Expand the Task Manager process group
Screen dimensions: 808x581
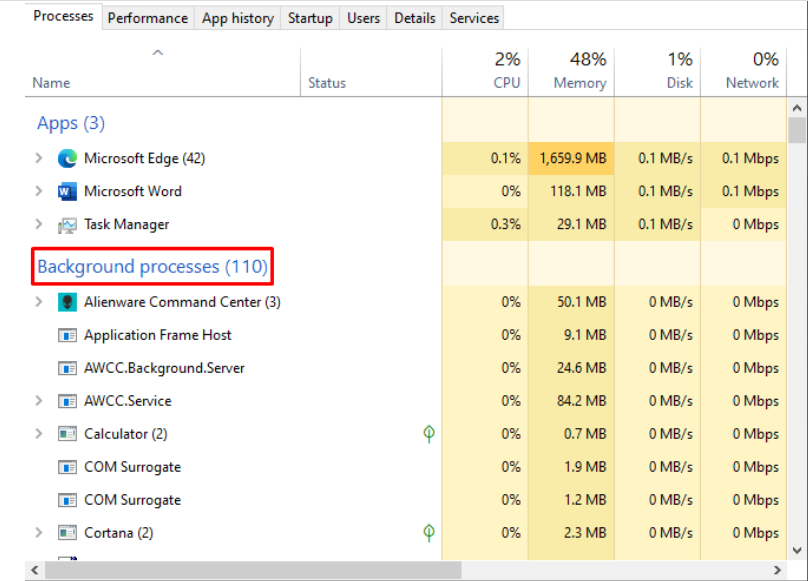(39, 224)
